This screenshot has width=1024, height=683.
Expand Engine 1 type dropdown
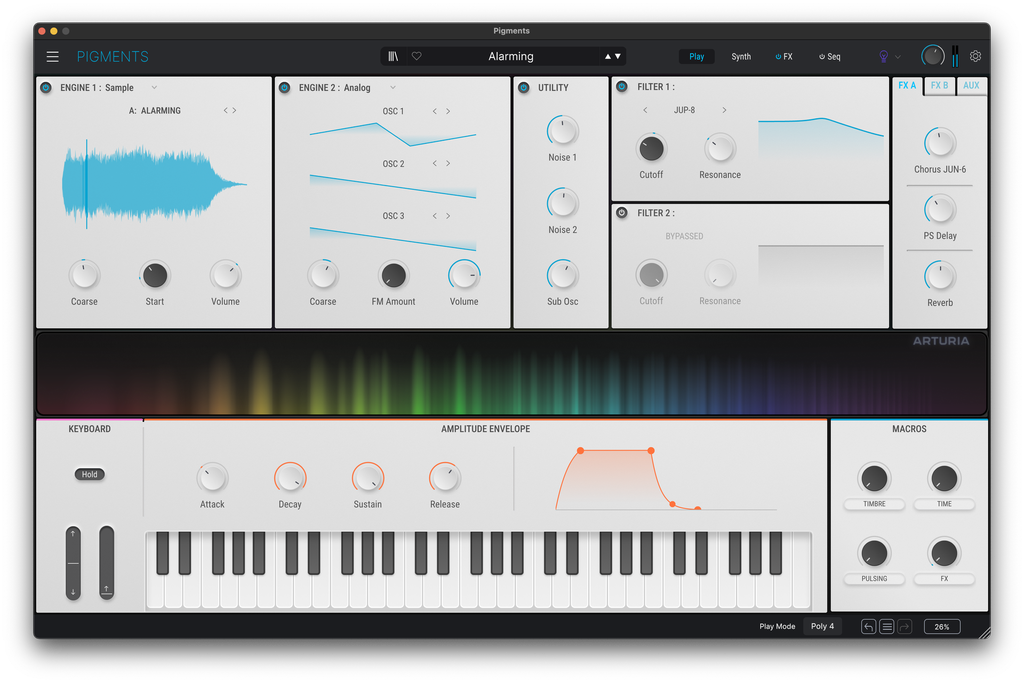(154, 87)
